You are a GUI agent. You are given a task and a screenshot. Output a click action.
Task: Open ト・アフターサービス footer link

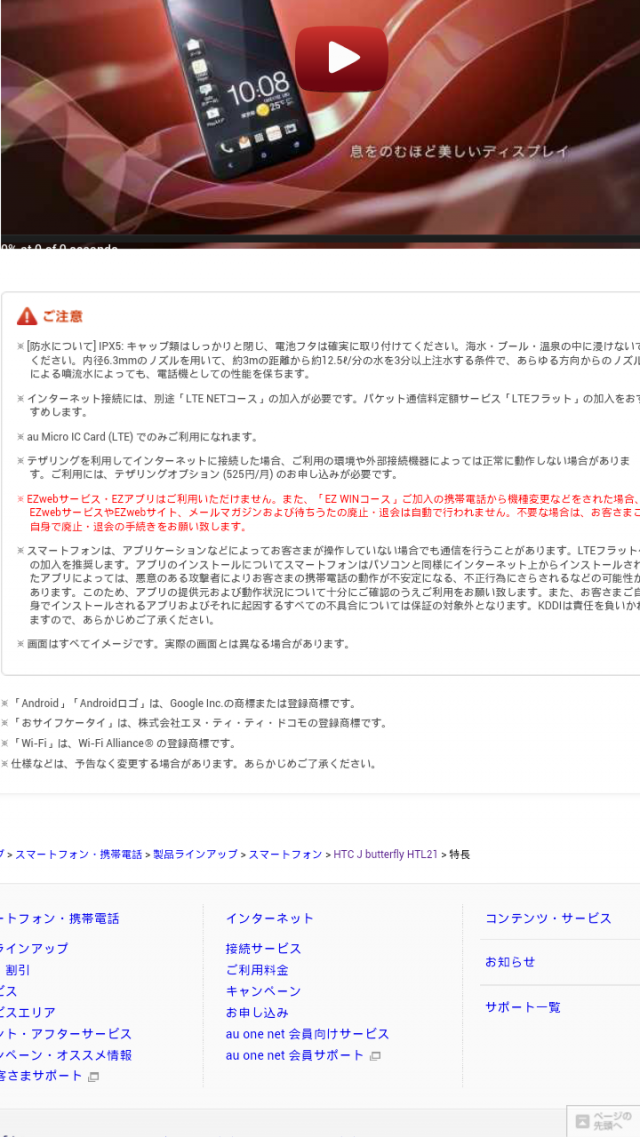[66, 1033]
